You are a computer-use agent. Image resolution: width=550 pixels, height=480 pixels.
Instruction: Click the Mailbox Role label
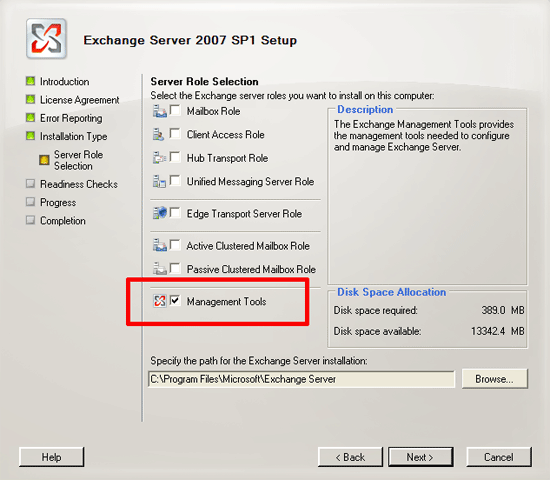pos(213,111)
